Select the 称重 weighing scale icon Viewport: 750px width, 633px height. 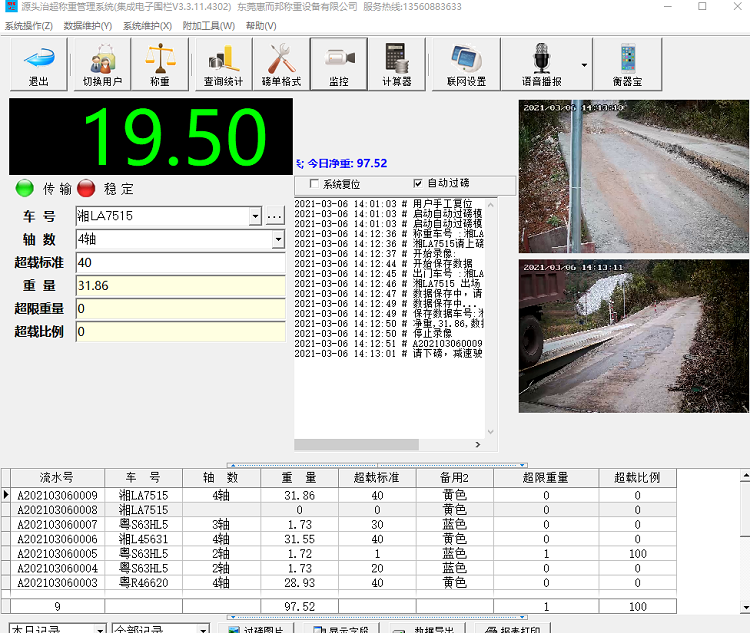pyautogui.click(x=160, y=64)
